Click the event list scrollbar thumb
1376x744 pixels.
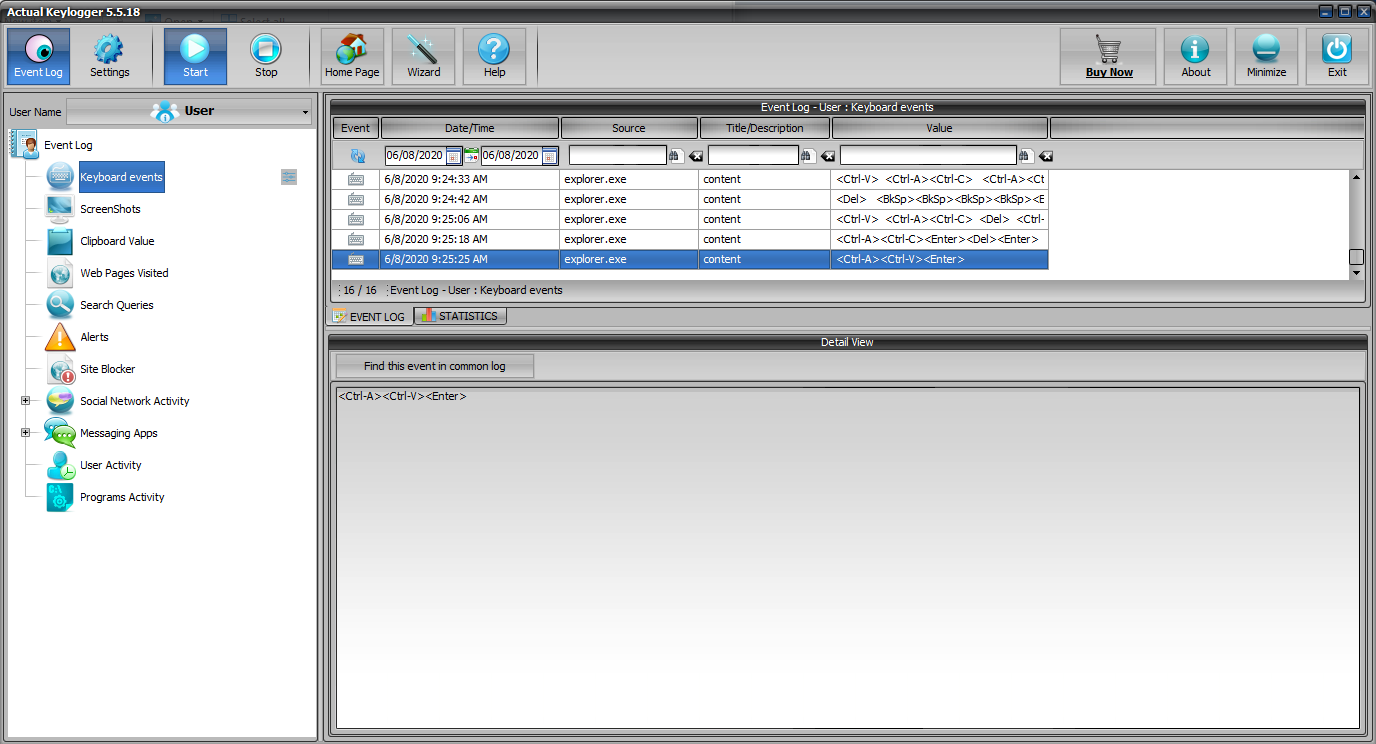click(1357, 257)
